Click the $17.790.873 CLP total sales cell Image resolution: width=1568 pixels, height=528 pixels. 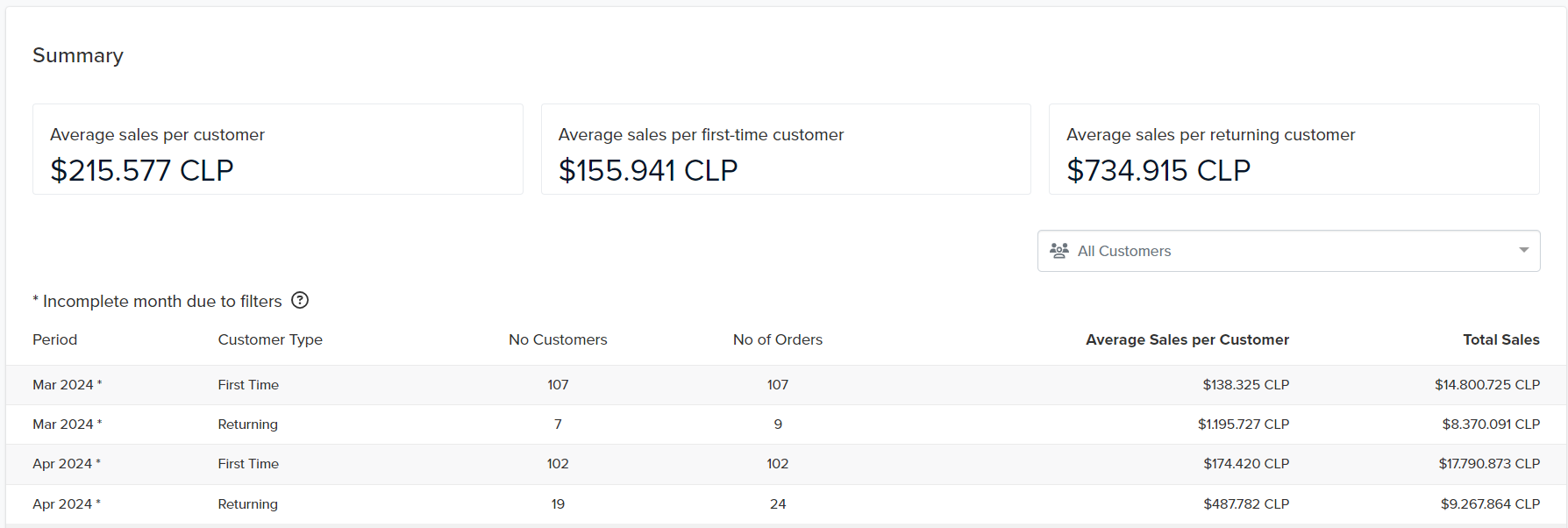1488,464
